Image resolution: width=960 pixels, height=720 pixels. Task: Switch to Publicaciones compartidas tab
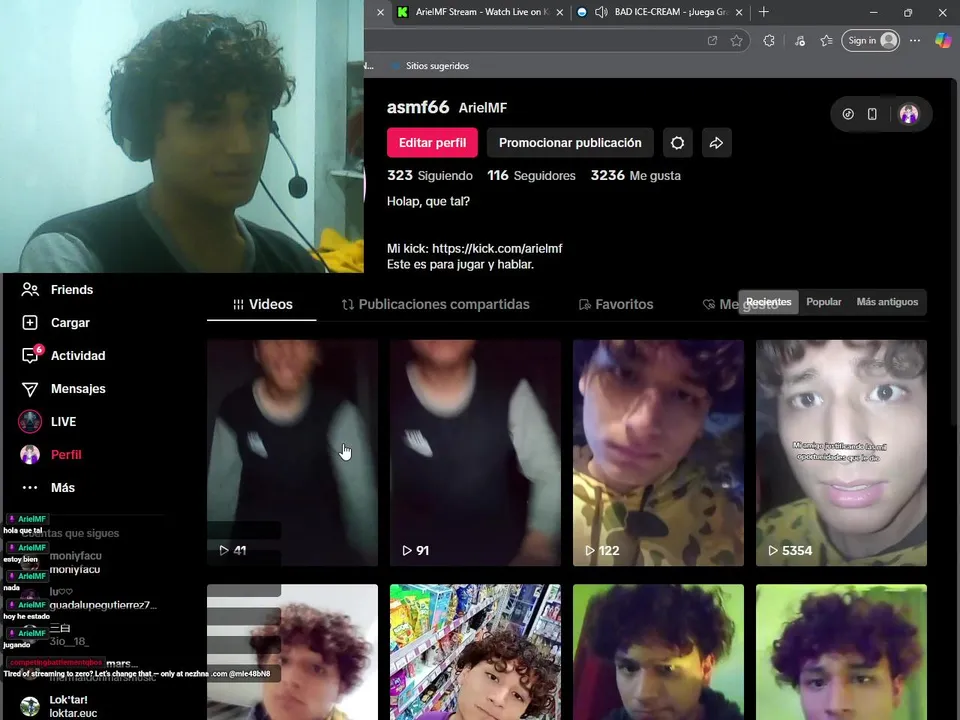pyautogui.click(x=435, y=304)
